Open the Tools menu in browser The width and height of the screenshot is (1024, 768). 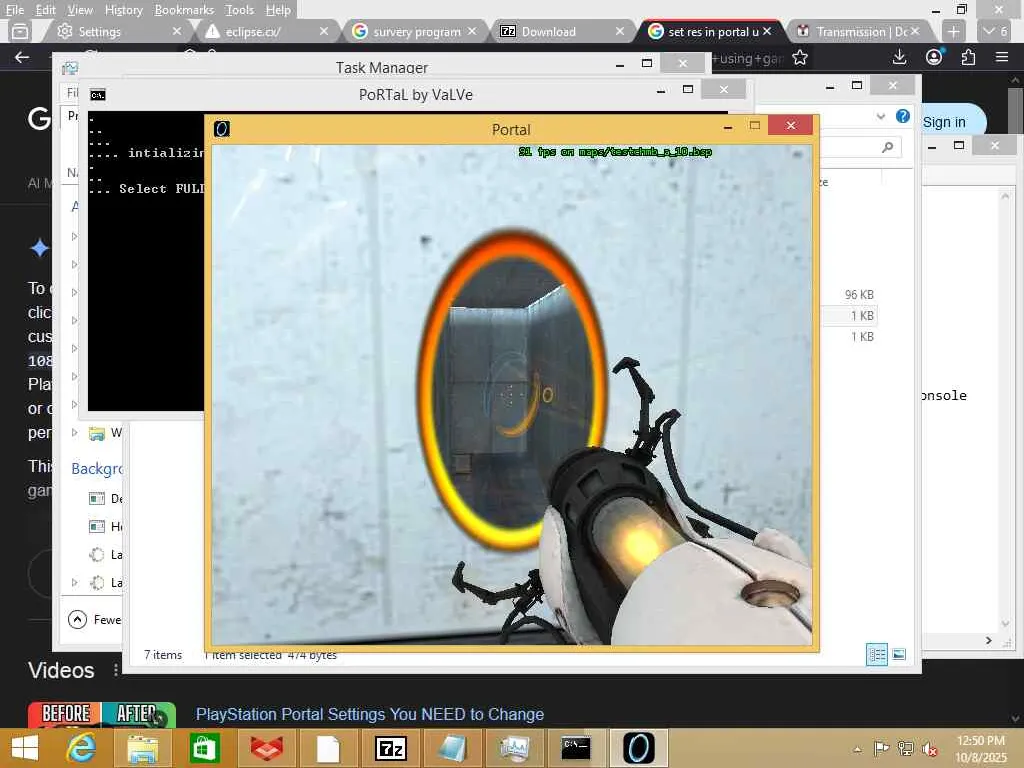pyautogui.click(x=239, y=10)
